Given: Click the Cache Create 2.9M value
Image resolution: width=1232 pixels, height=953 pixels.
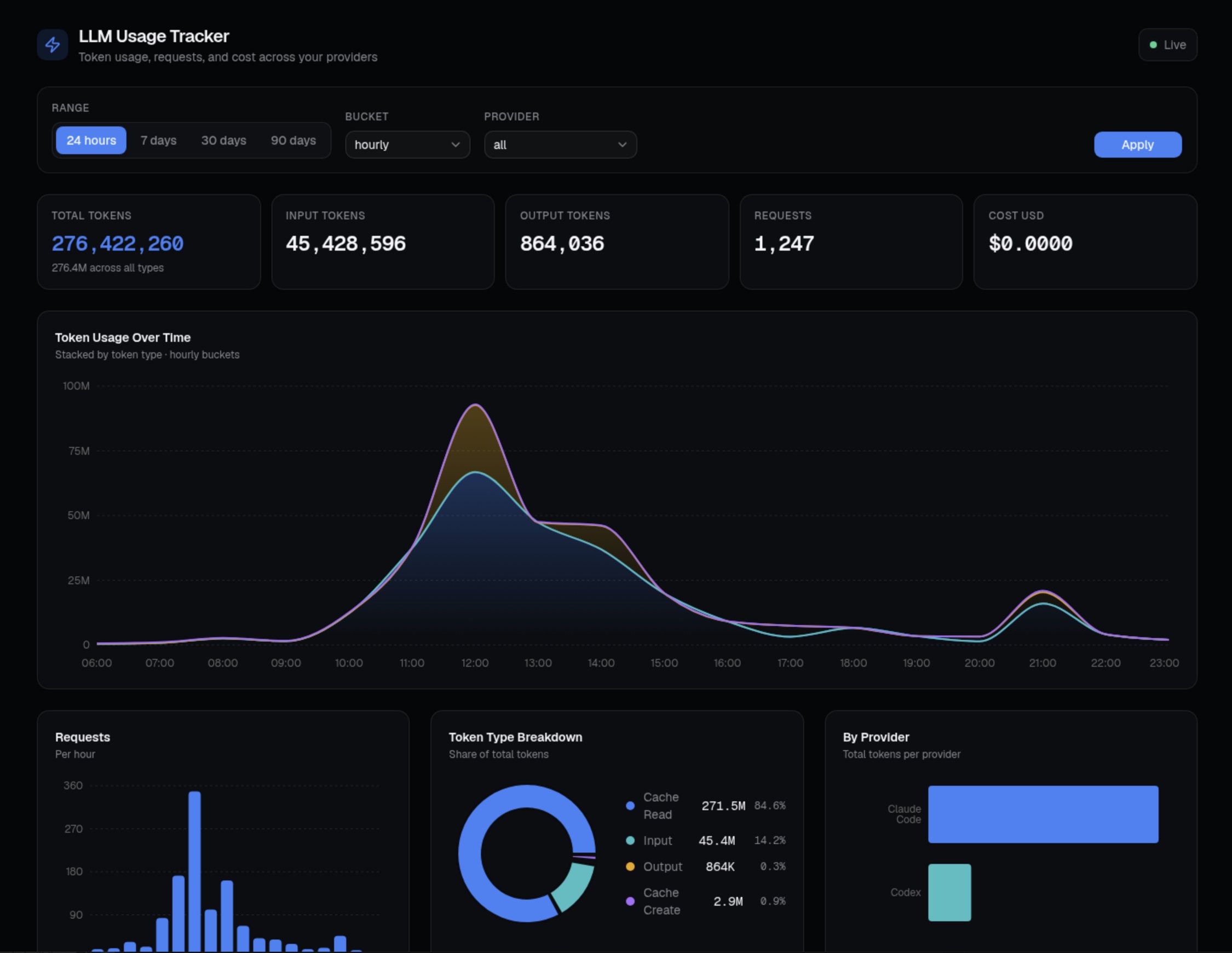Looking at the screenshot, I should coord(728,901).
